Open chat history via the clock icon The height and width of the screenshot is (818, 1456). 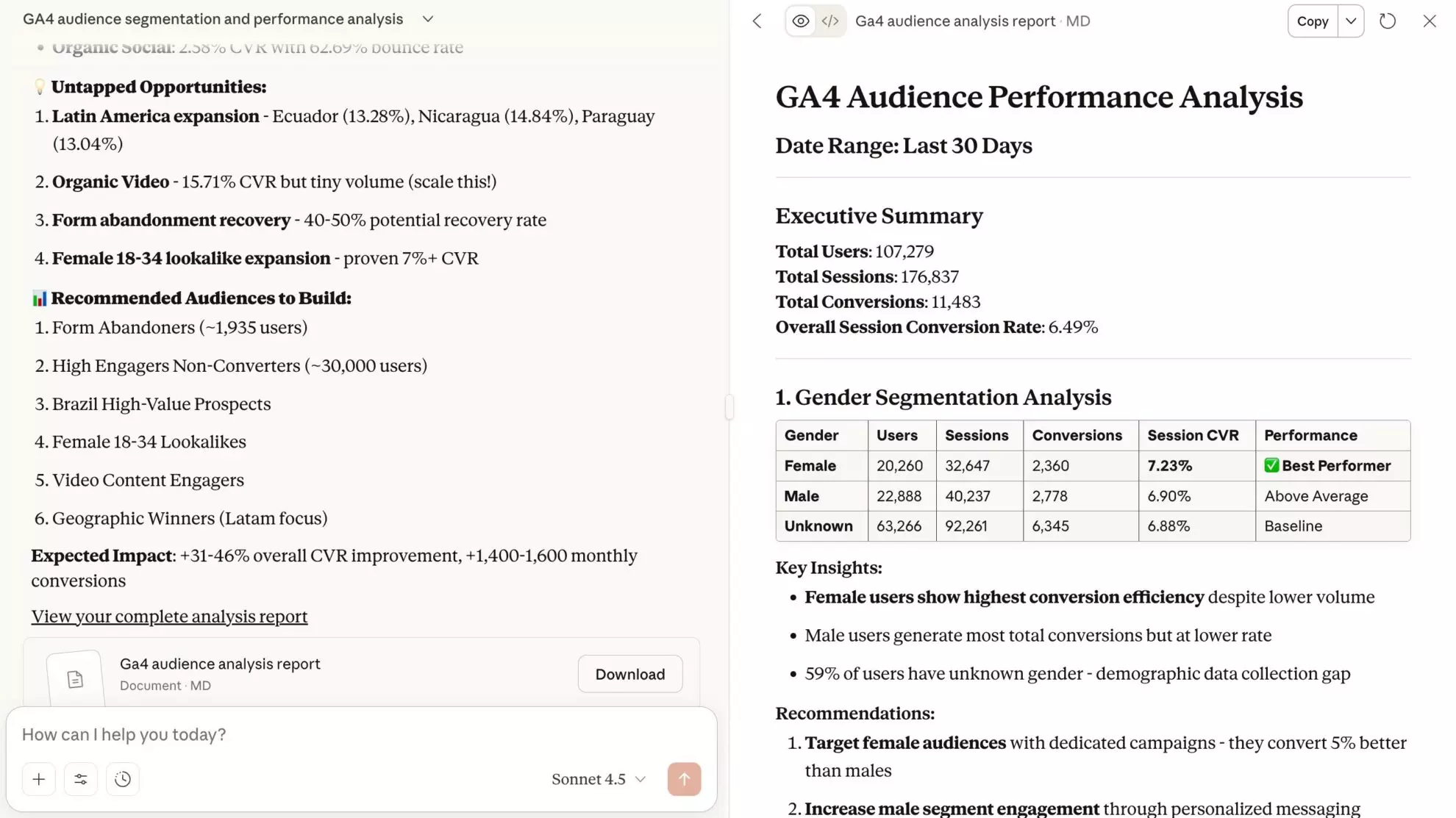pos(123,779)
